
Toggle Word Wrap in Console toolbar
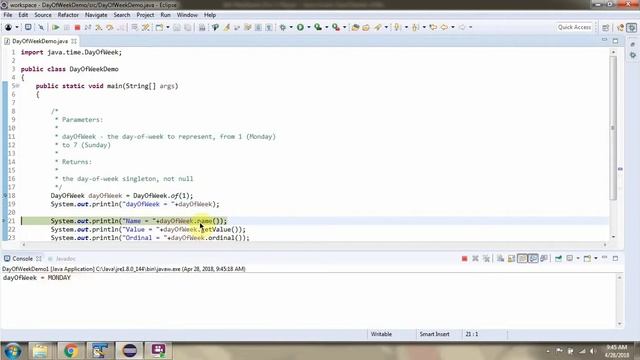[522, 258]
